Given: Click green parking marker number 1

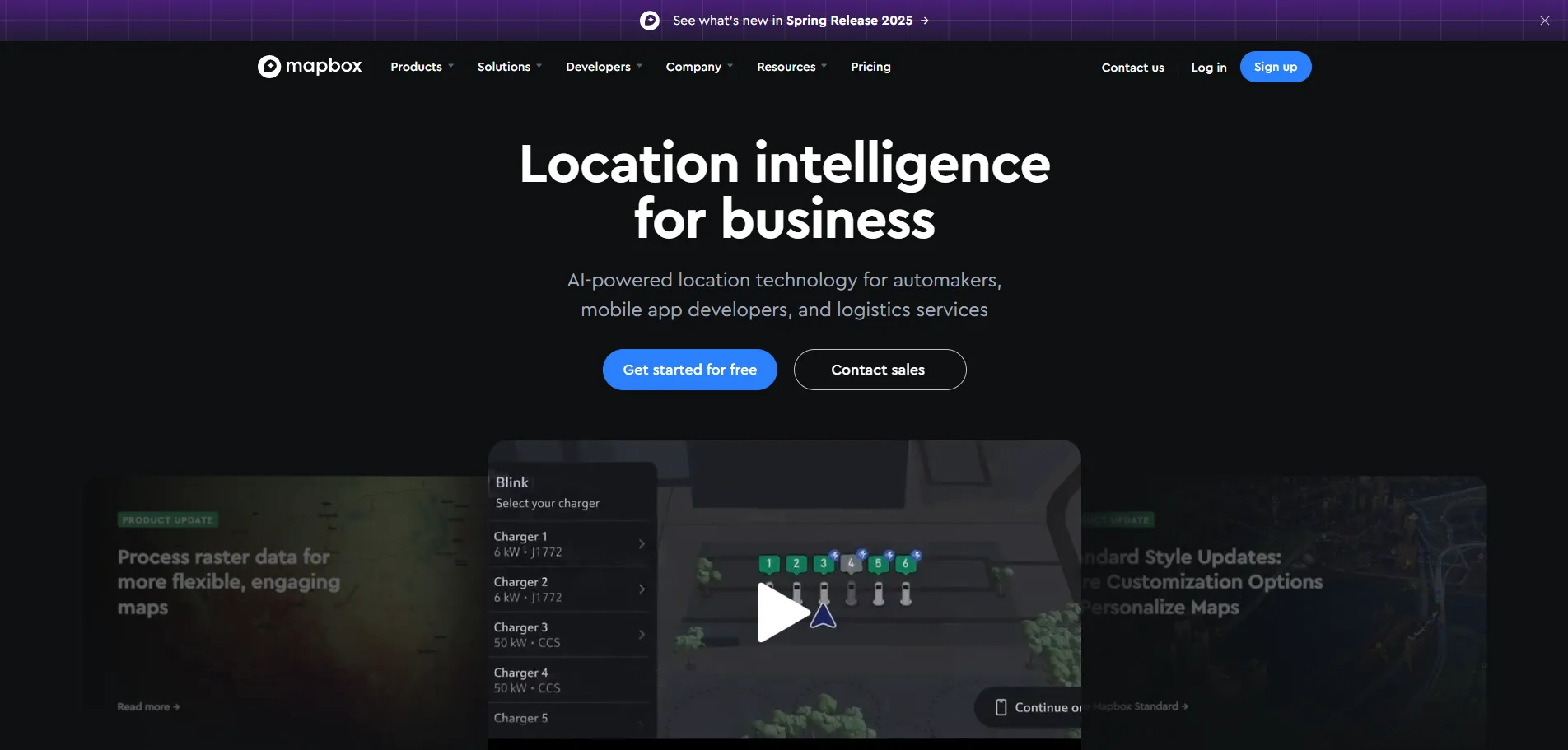Looking at the screenshot, I should click(x=768, y=564).
